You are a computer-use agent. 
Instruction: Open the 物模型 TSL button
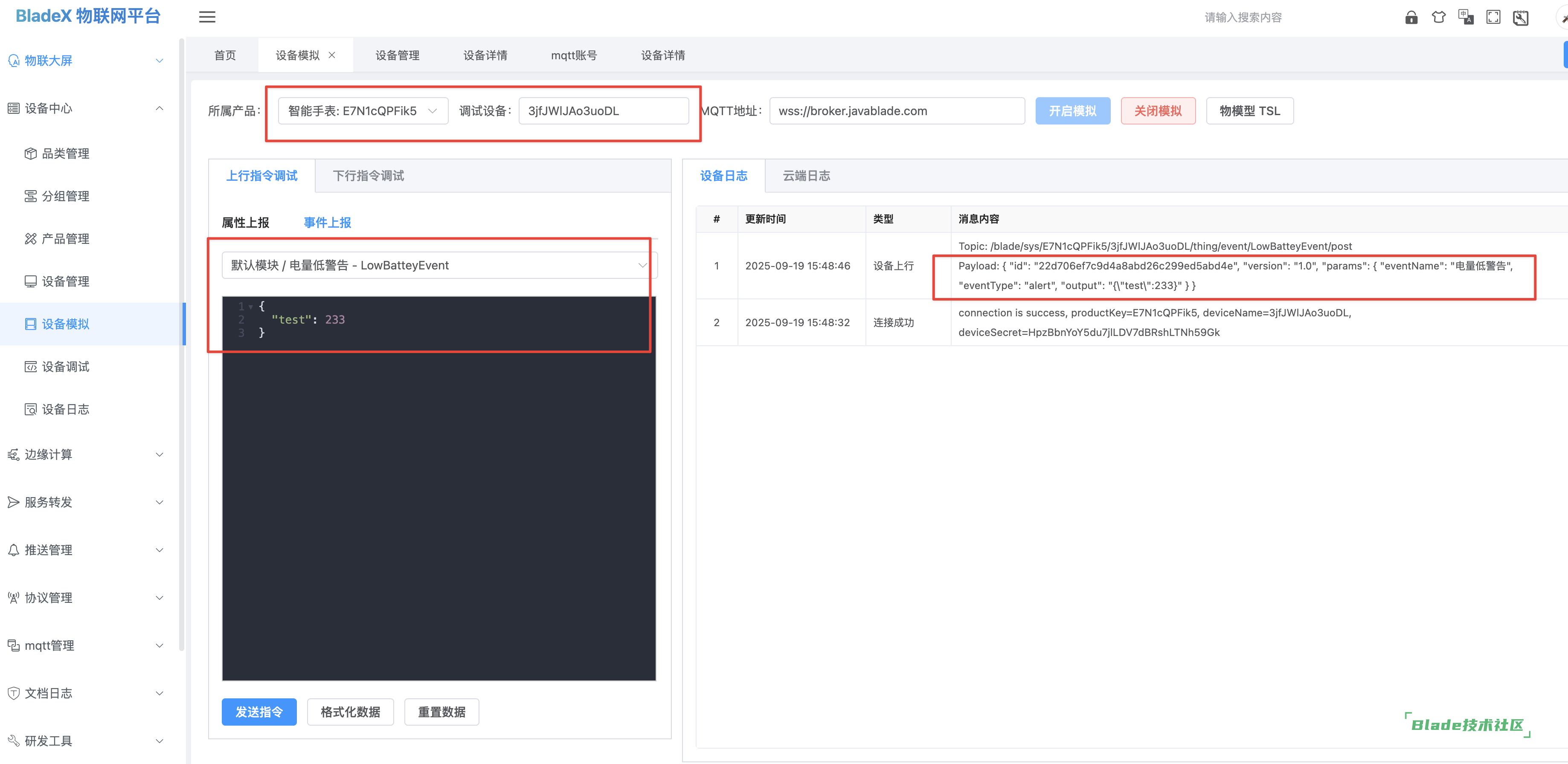coord(1250,111)
